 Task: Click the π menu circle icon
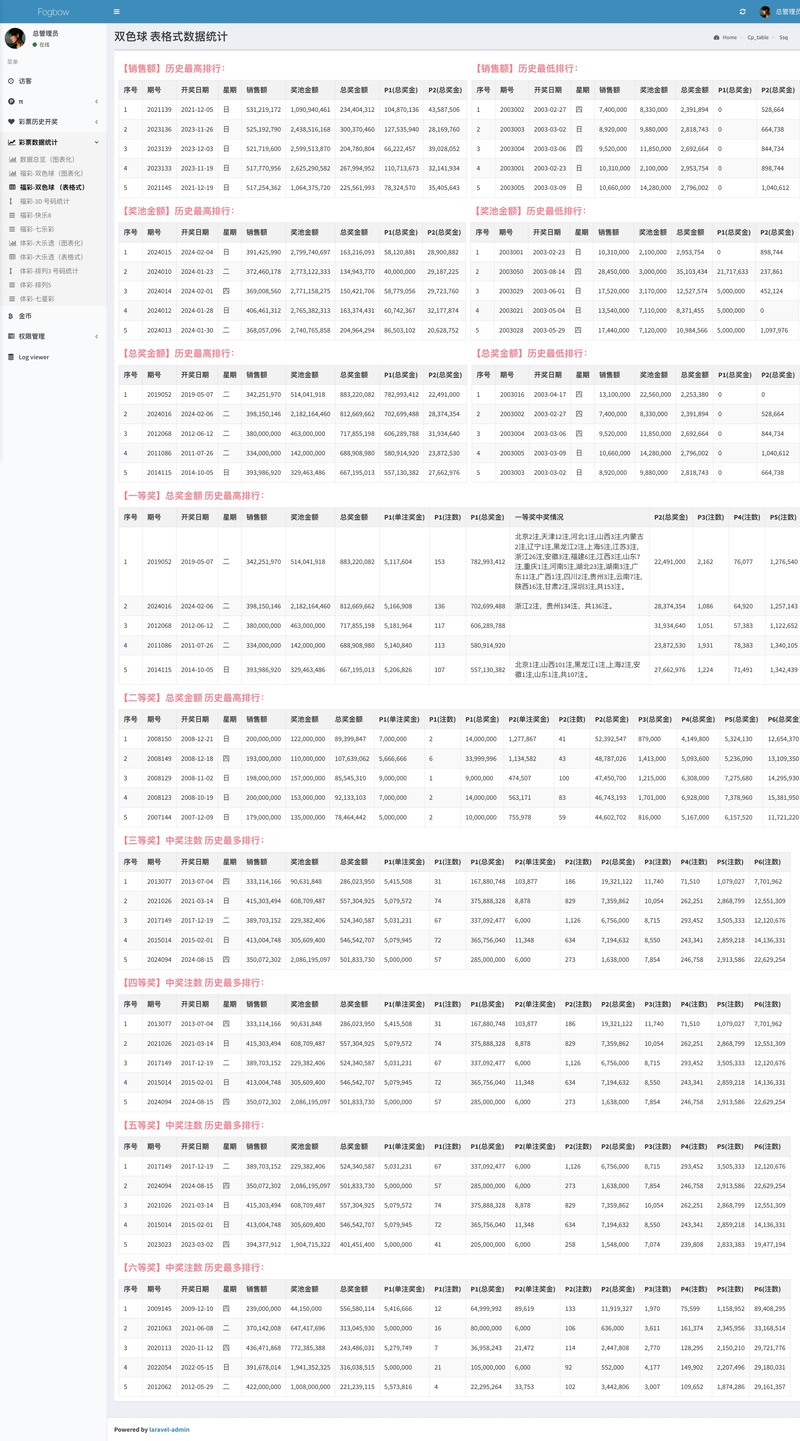11,101
